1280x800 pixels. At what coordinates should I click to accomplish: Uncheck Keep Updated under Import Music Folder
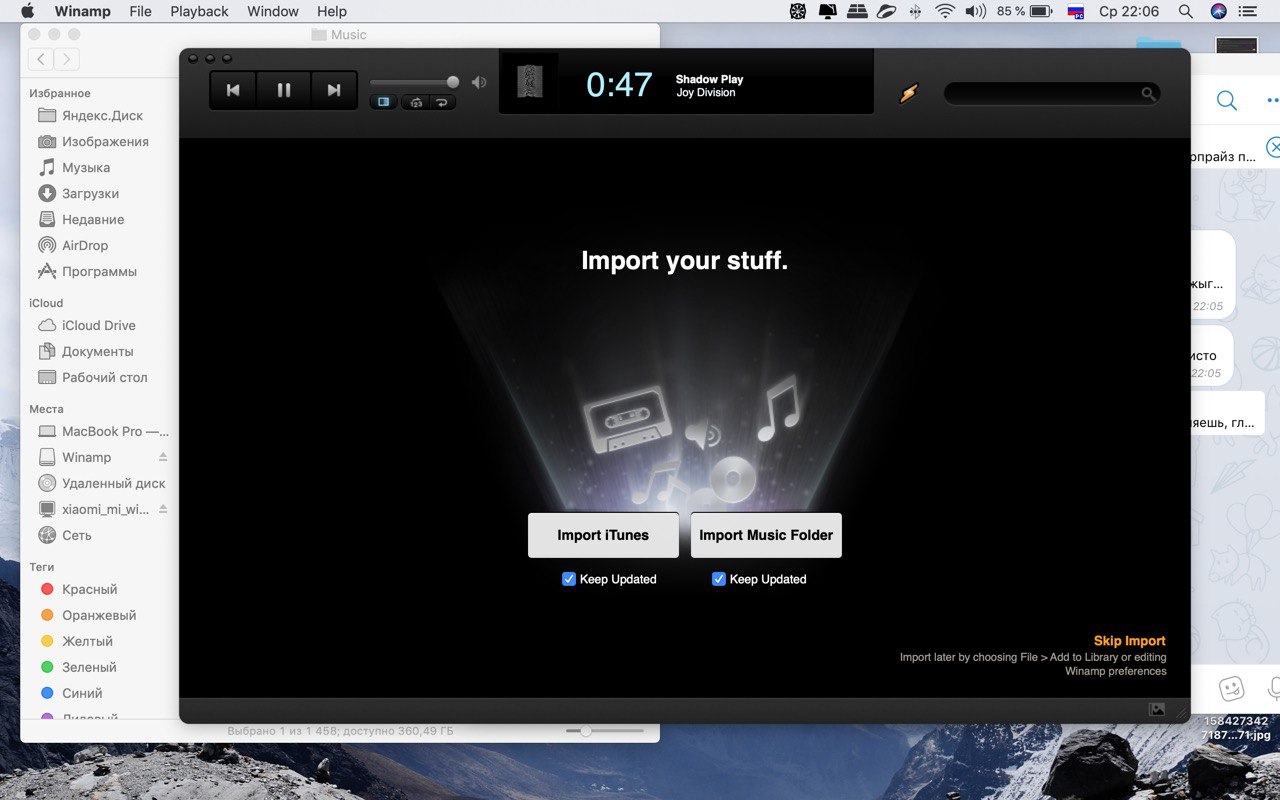click(718, 579)
